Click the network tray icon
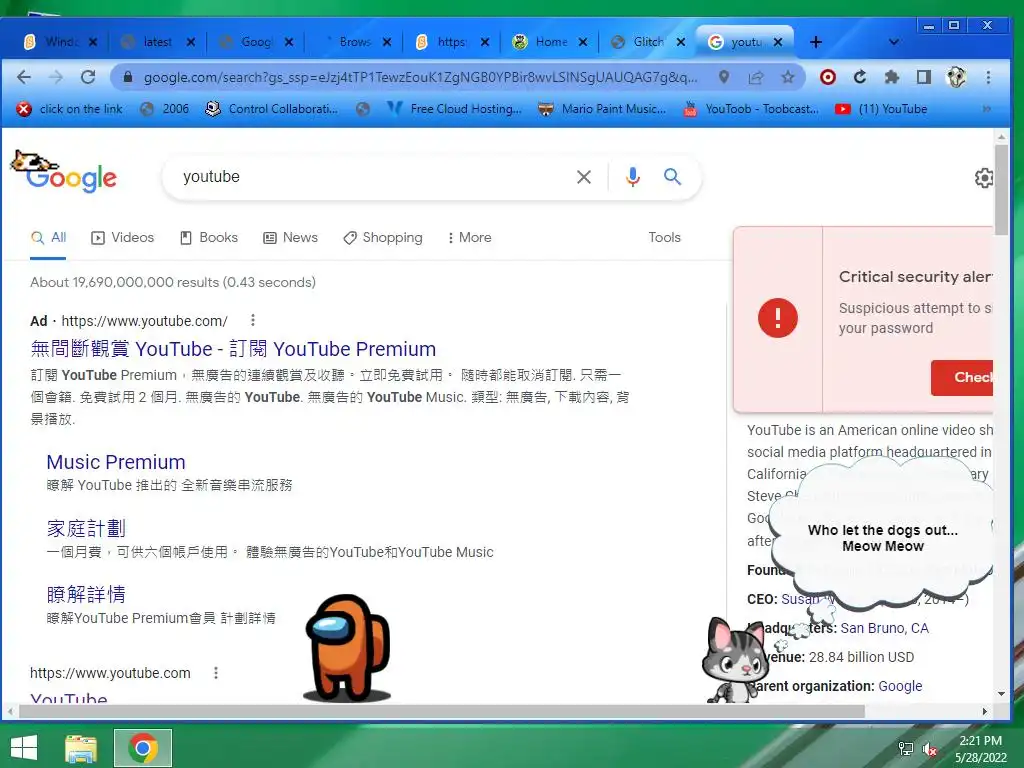 905,749
